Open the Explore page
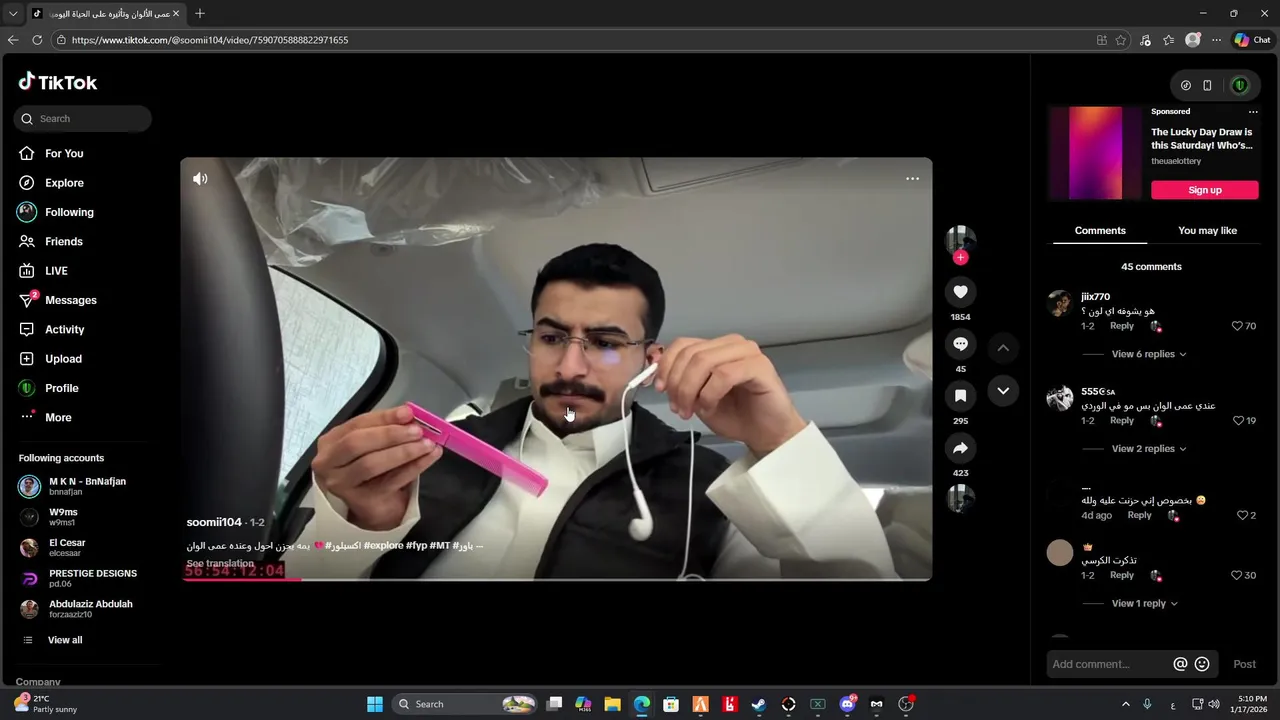 coord(64,183)
